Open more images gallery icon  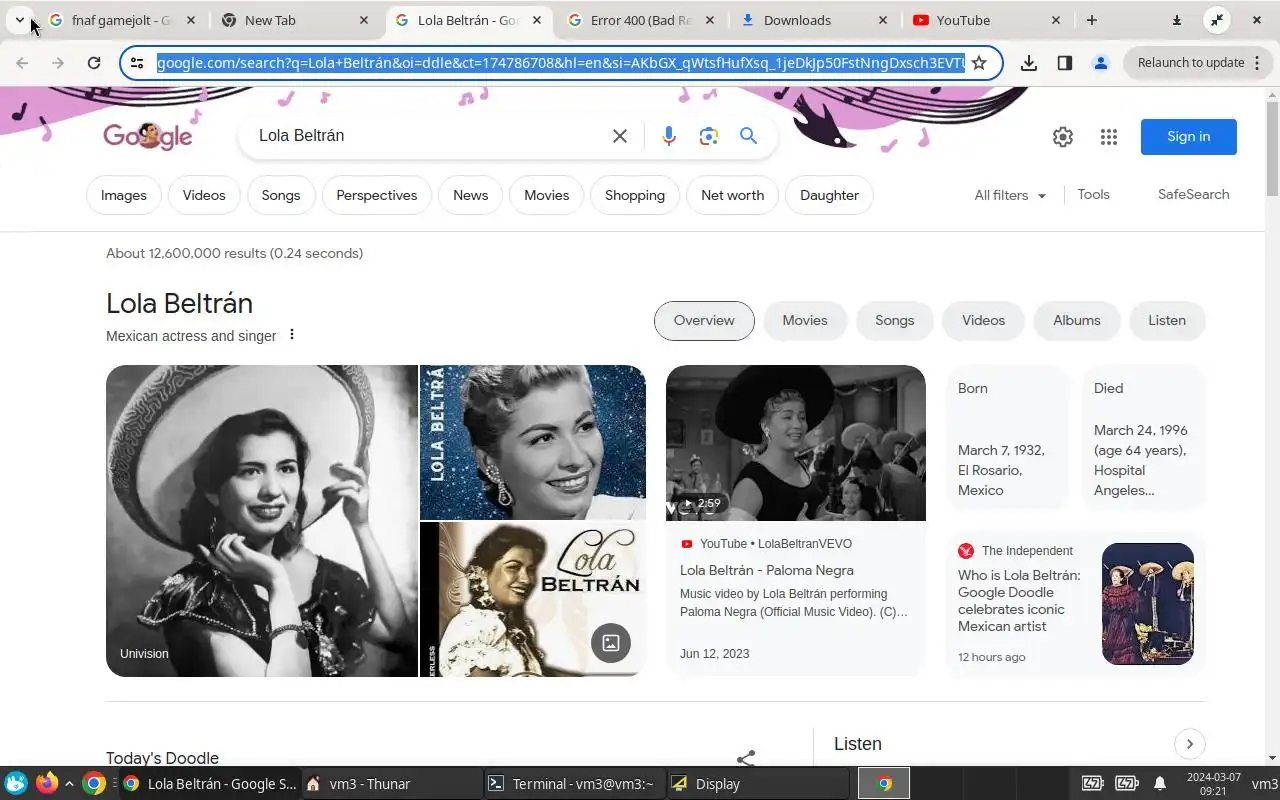(611, 643)
